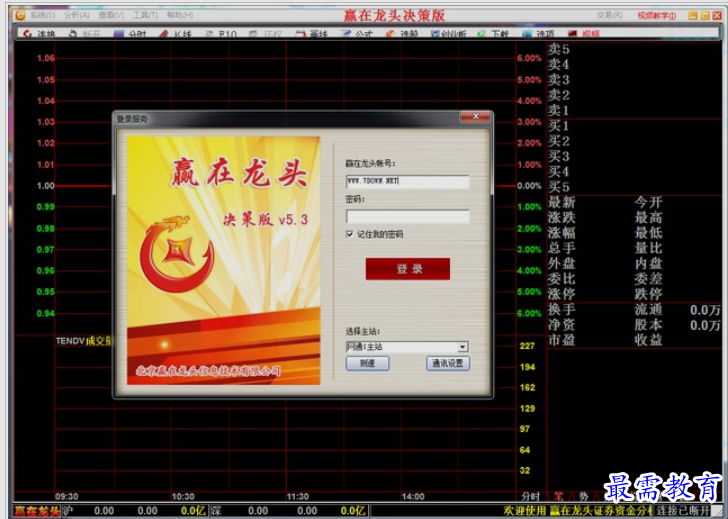Close the 登录服务 login dialog

pyautogui.click(x=475, y=117)
